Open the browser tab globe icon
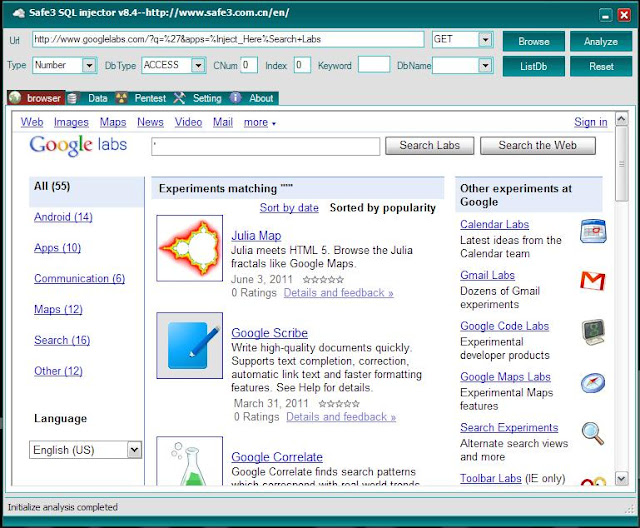 [15, 98]
